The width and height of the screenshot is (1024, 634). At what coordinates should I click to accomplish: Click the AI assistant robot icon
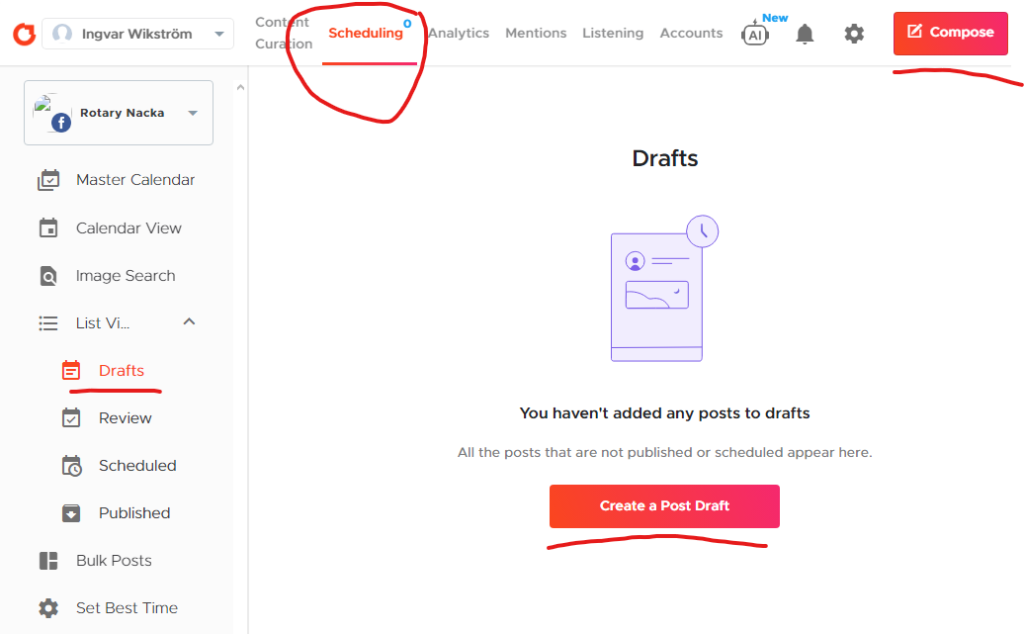coord(754,34)
